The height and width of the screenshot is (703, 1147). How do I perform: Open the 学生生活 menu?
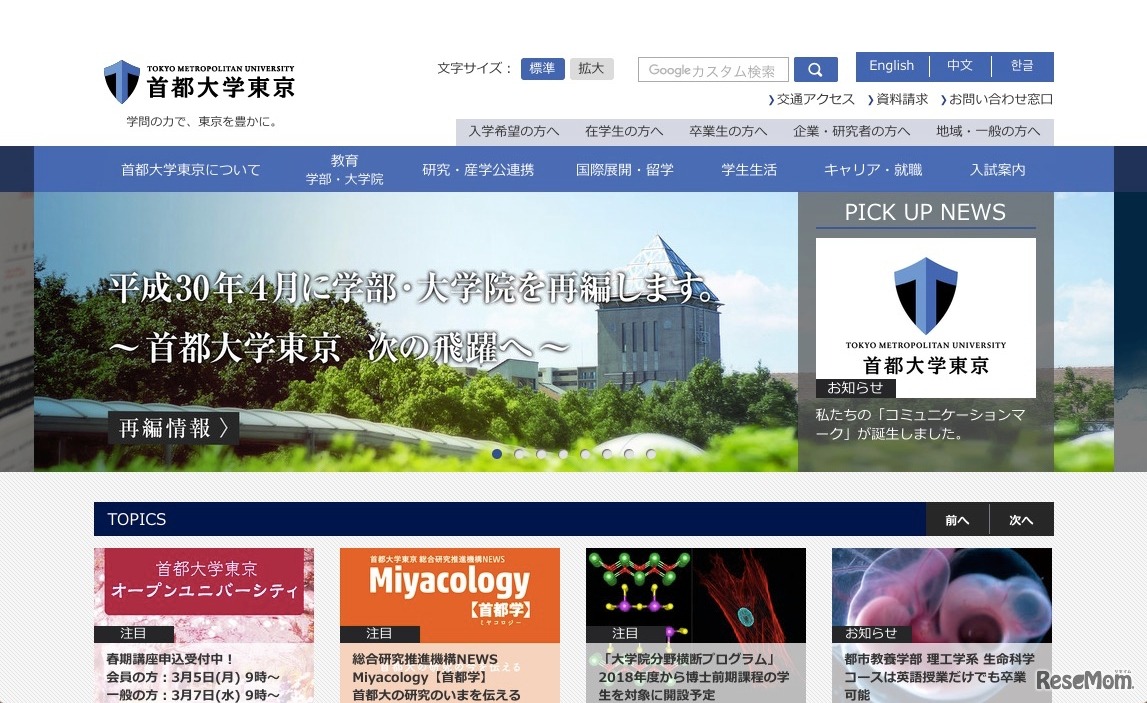coord(748,170)
